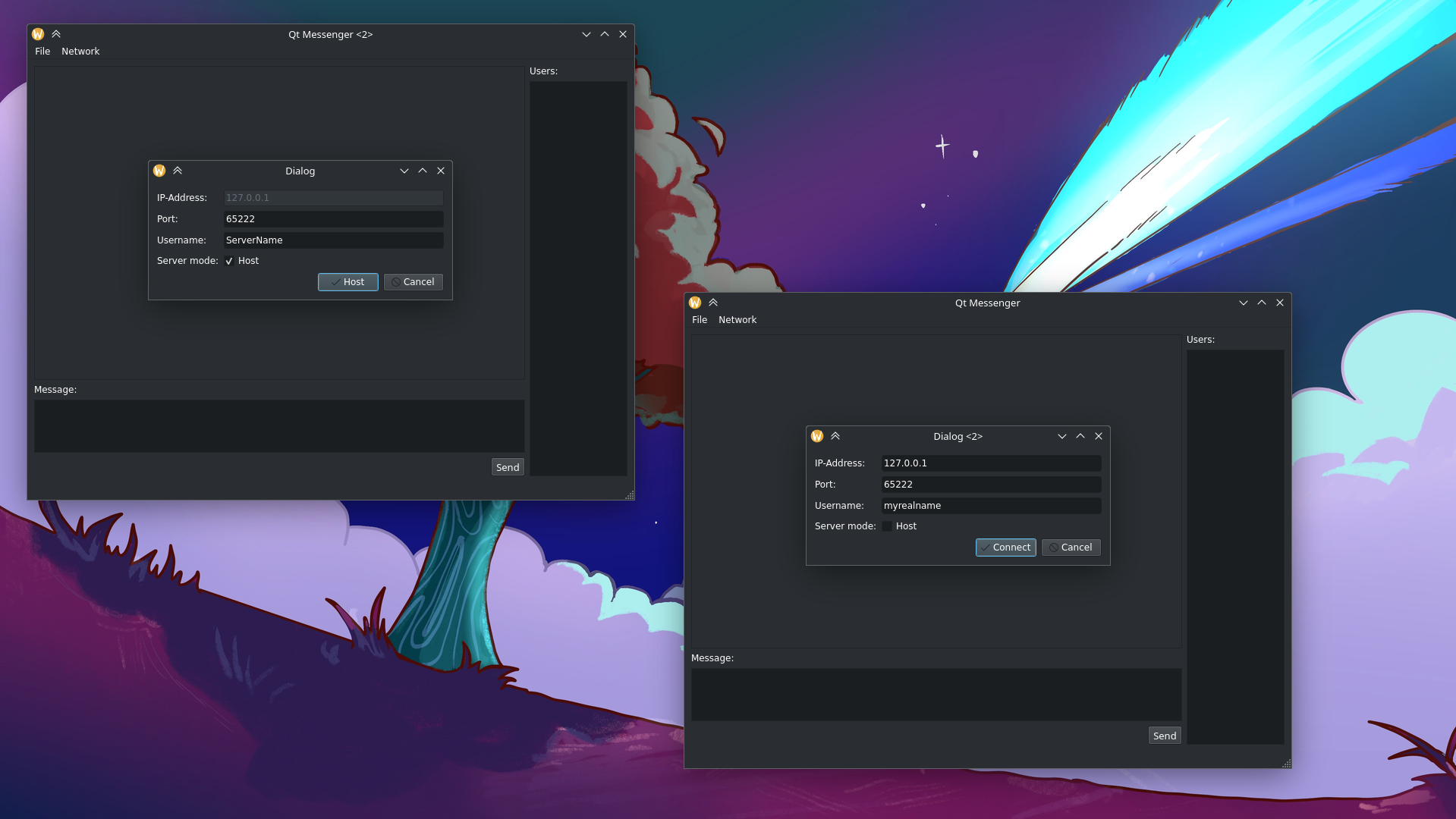The height and width of the screenshot is (819, 1456).
Task: Click Users list in lower-right Qt Messenger
Action: pyautogui.click(x=1235, y=548)
